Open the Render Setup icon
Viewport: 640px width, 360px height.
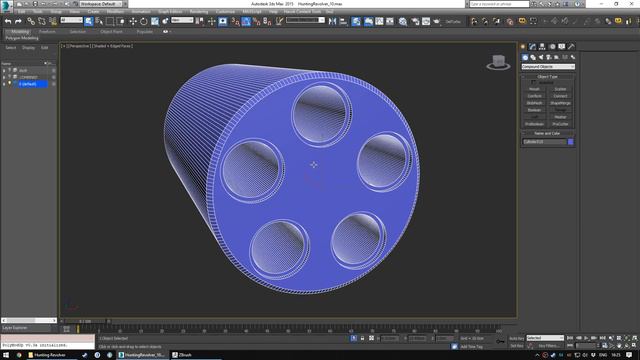[x=415, y=21]
